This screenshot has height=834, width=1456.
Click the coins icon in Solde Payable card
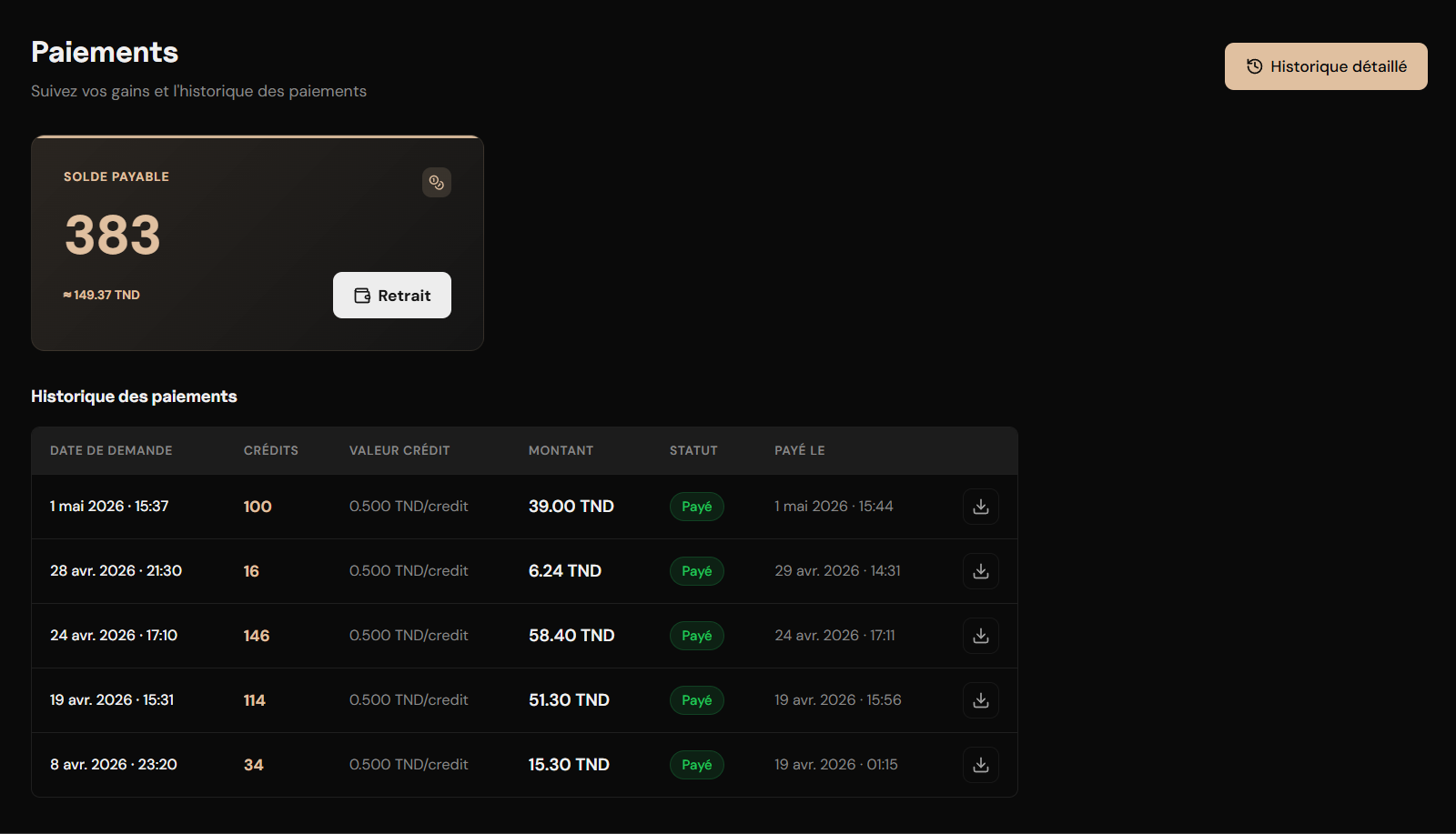click(x=437, y=183)
